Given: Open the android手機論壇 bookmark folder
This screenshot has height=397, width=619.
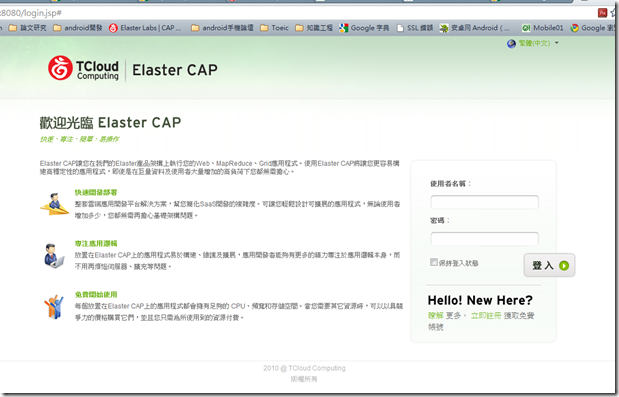Looking at the screenshot, I should (x=222, y=28).
